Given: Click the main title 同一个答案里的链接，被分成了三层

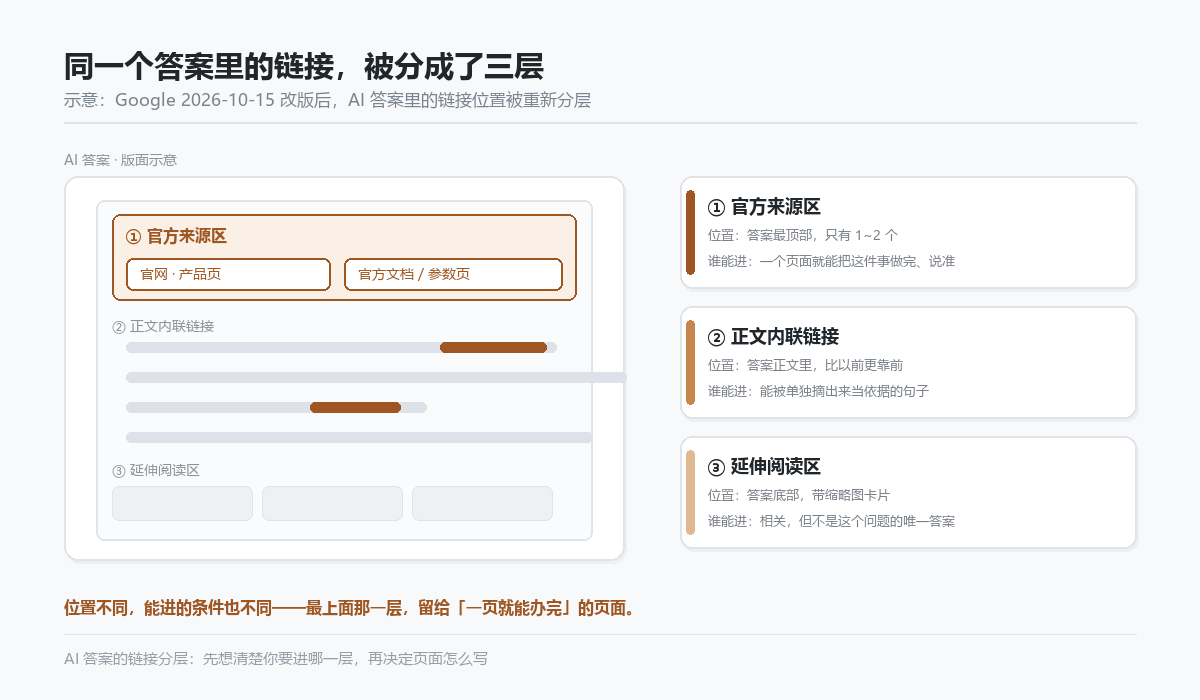Looking at the screenshot, I should tap(304, 66).
